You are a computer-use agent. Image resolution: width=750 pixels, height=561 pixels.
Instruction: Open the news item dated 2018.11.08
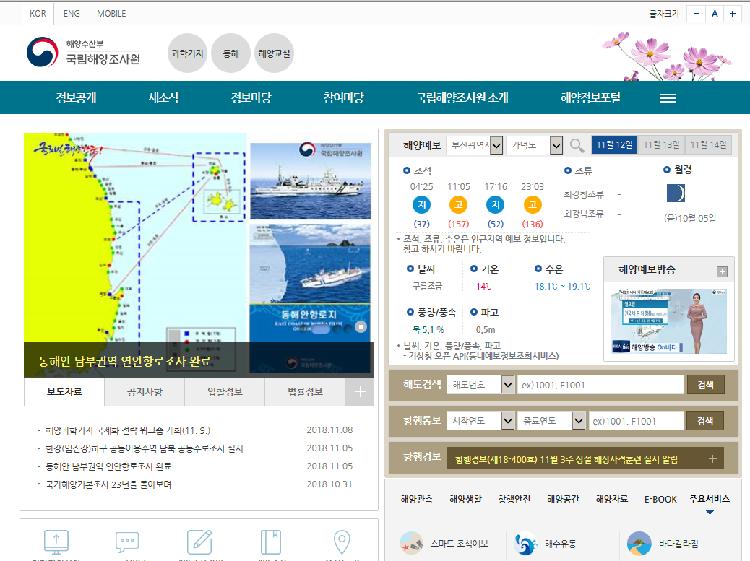click(x=127, y=430)
